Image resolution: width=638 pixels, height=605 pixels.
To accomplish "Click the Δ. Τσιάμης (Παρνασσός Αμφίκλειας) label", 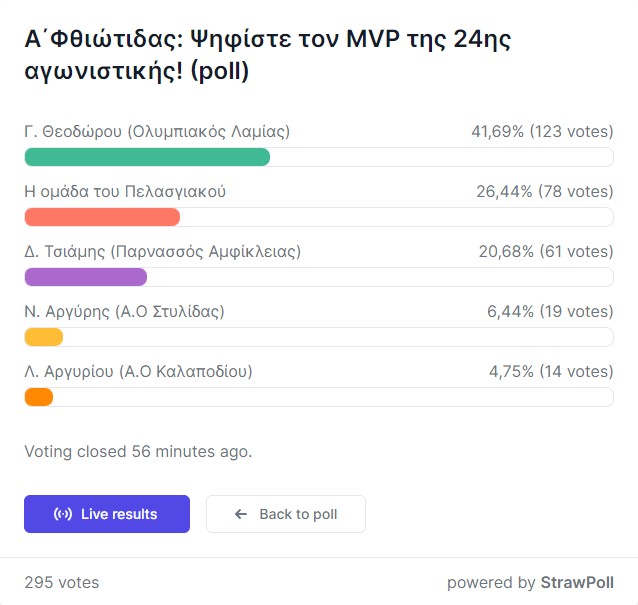I will 163,252.
